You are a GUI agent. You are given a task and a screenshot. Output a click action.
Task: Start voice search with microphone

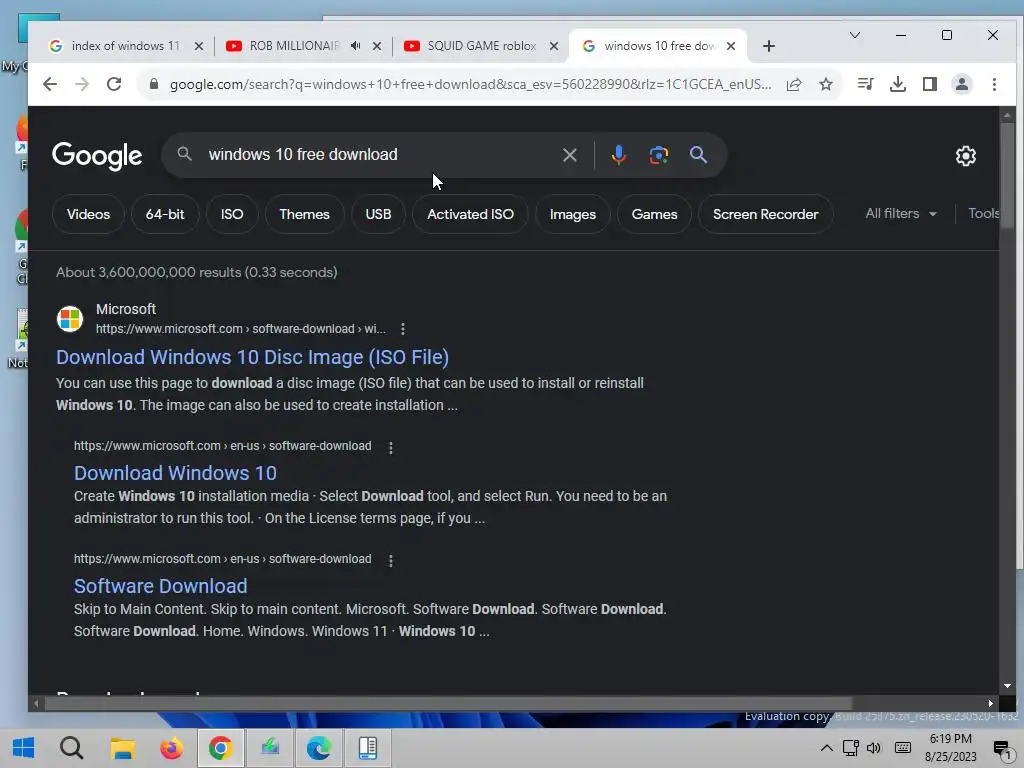coord(618,155)
